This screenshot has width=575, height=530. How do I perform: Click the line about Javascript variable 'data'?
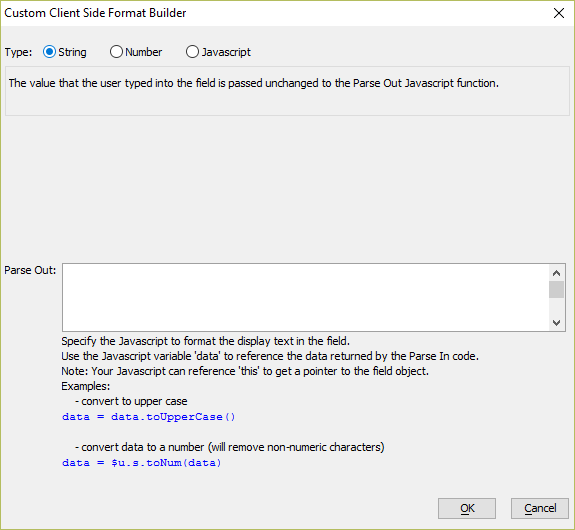270,356
